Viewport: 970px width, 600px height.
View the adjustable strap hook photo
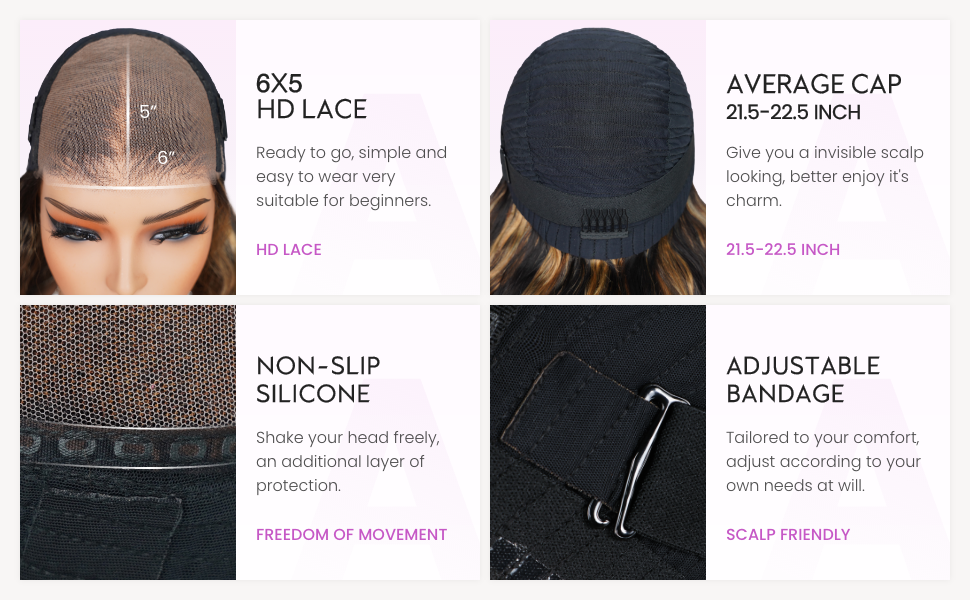(x=598, y=442)
